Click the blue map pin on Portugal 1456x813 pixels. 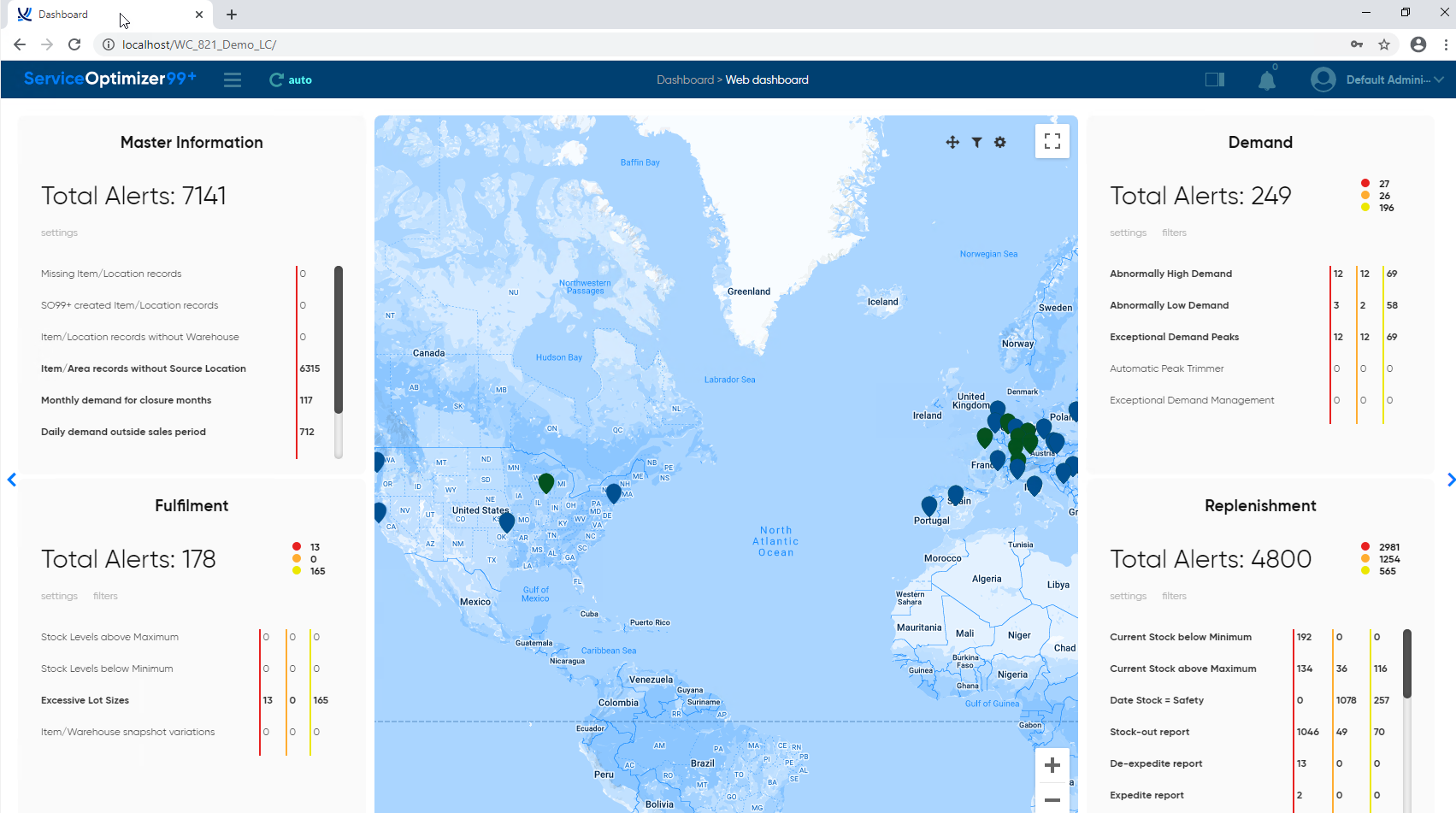click(929, 505)
